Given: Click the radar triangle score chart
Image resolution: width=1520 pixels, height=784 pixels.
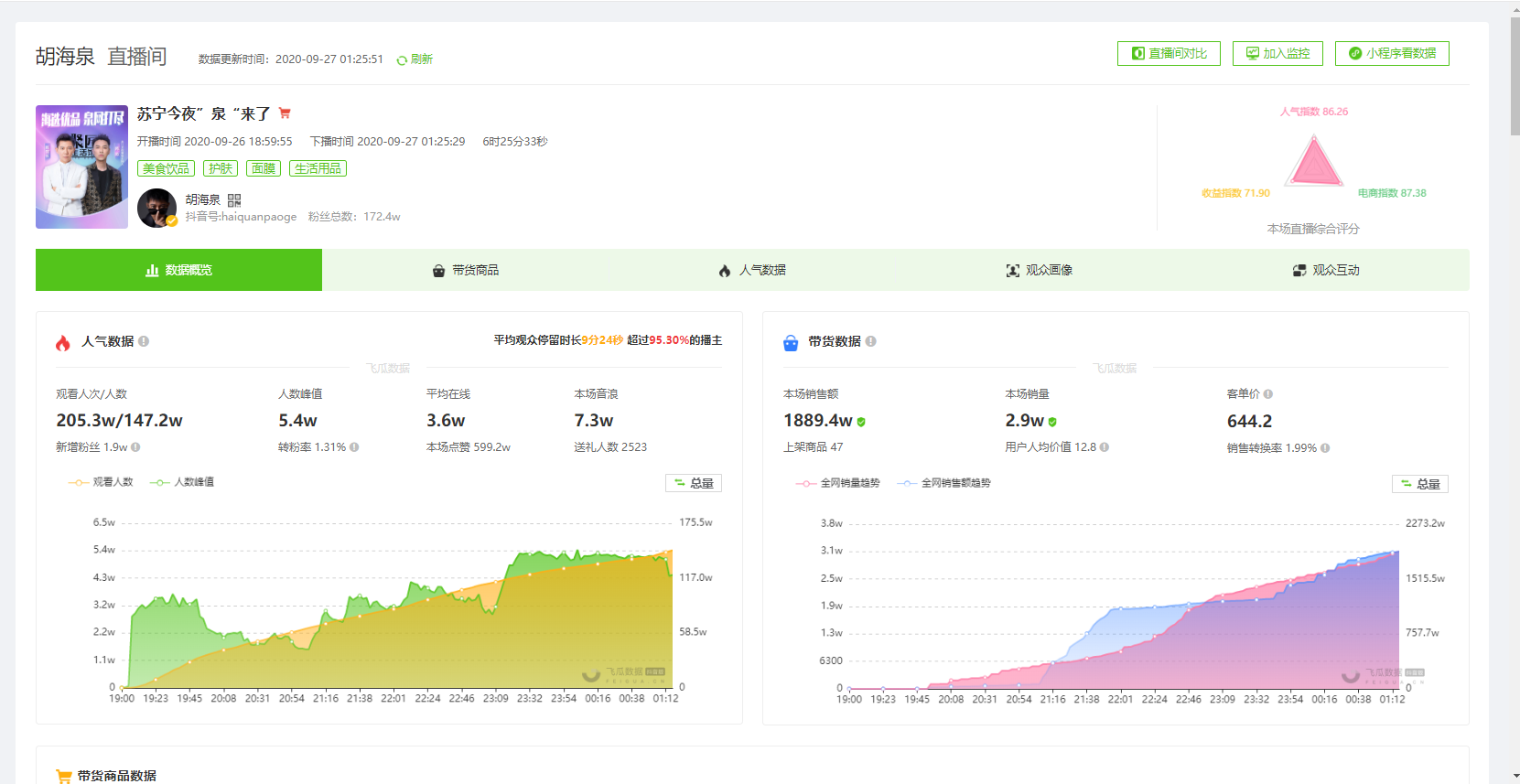Looking at the screenshot, I should click(x=1314, y=161).
